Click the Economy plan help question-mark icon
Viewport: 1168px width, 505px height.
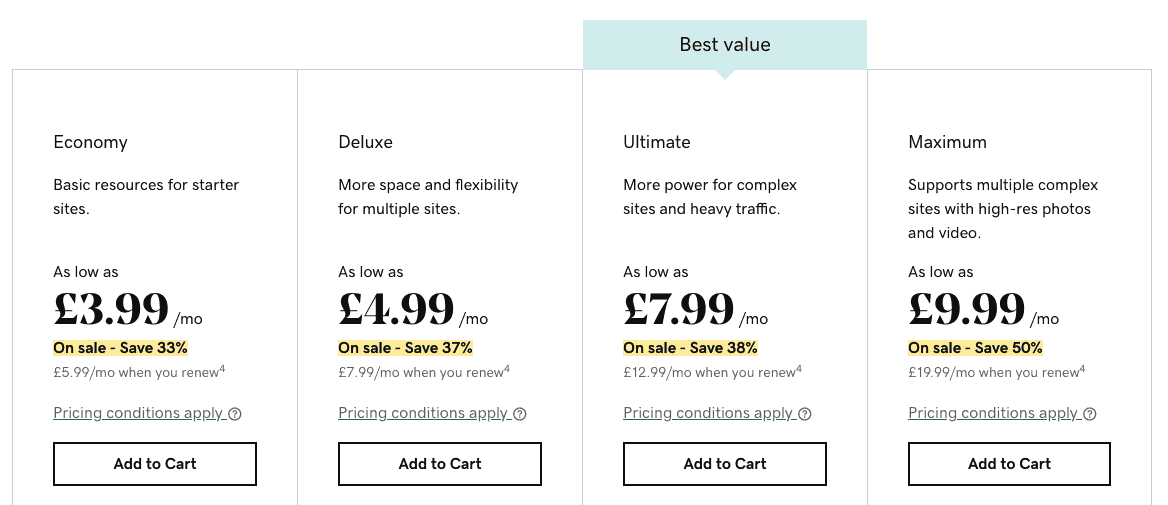tap(235, 414)
